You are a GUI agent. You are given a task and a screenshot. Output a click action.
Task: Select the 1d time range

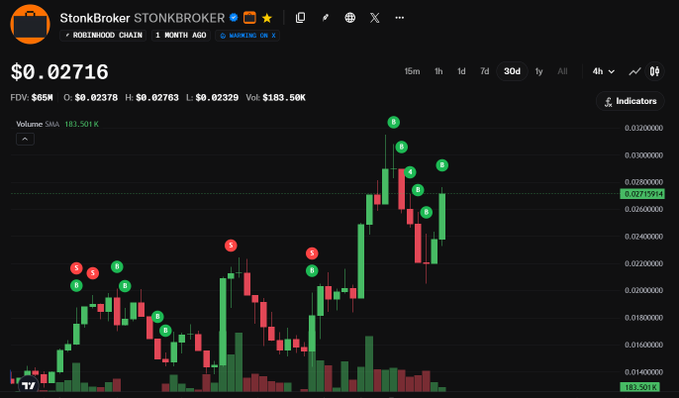(462, 71)
